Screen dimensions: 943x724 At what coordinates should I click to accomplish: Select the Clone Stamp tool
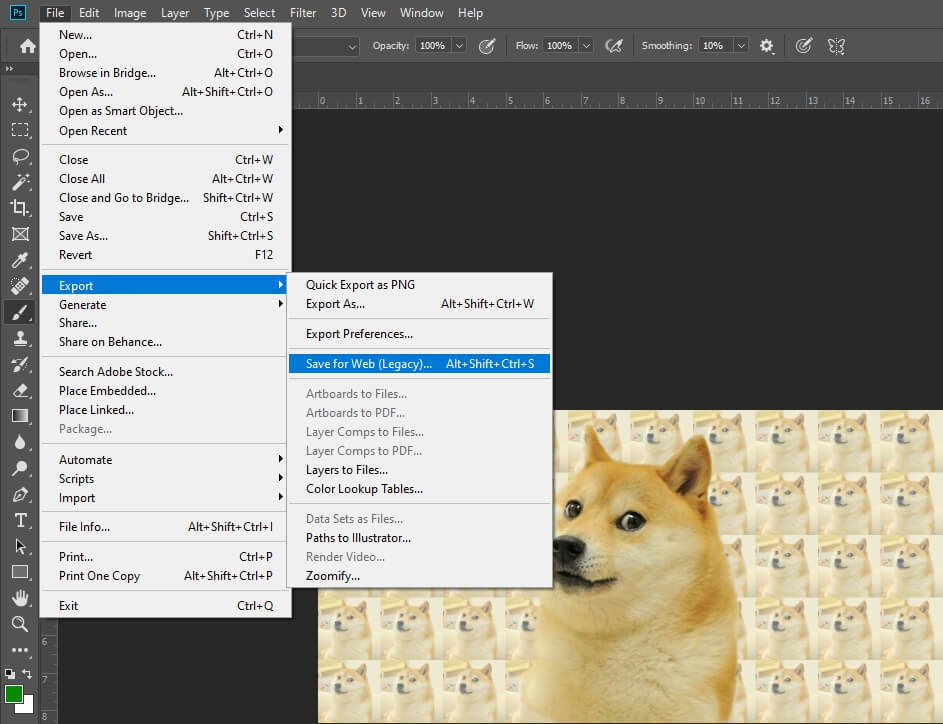(x=20, y=339)
